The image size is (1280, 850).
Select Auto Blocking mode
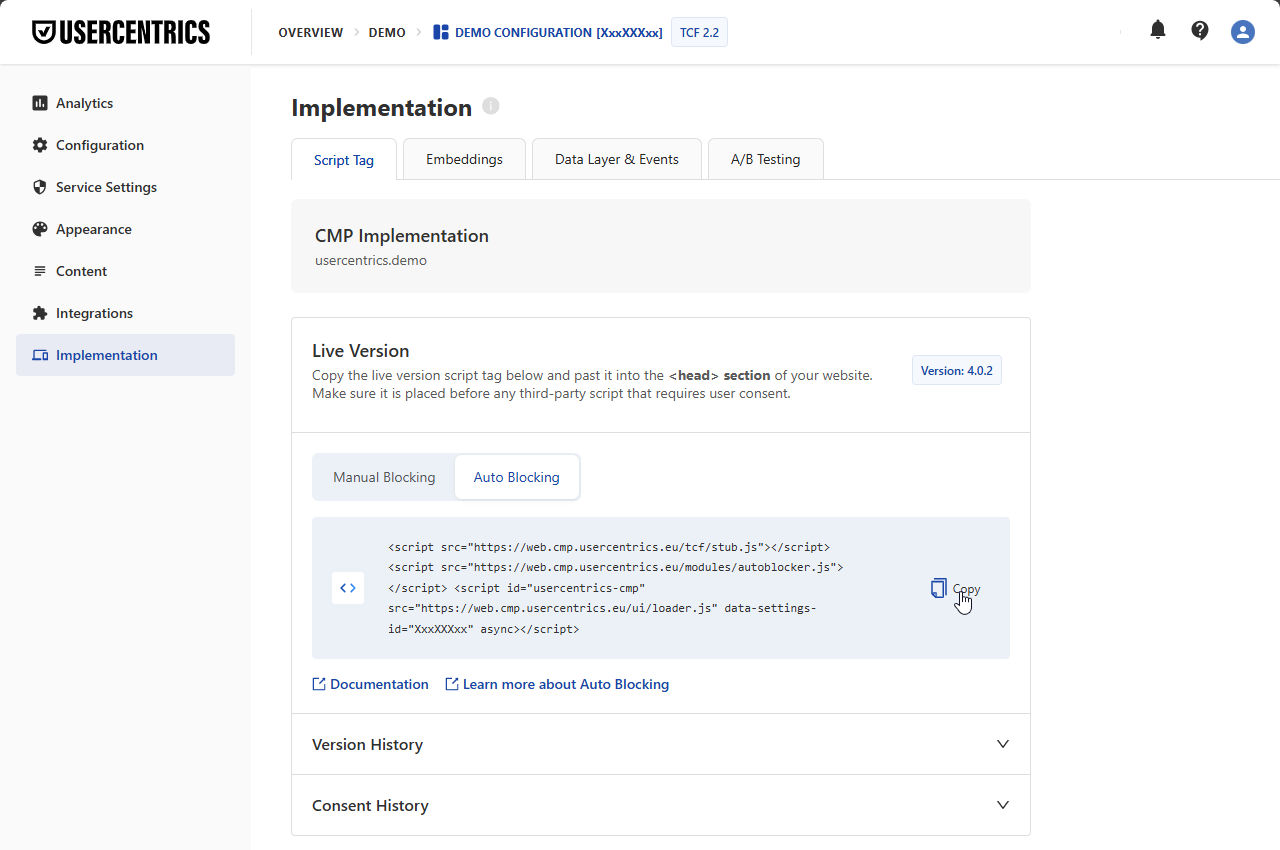tap(517, 477)
